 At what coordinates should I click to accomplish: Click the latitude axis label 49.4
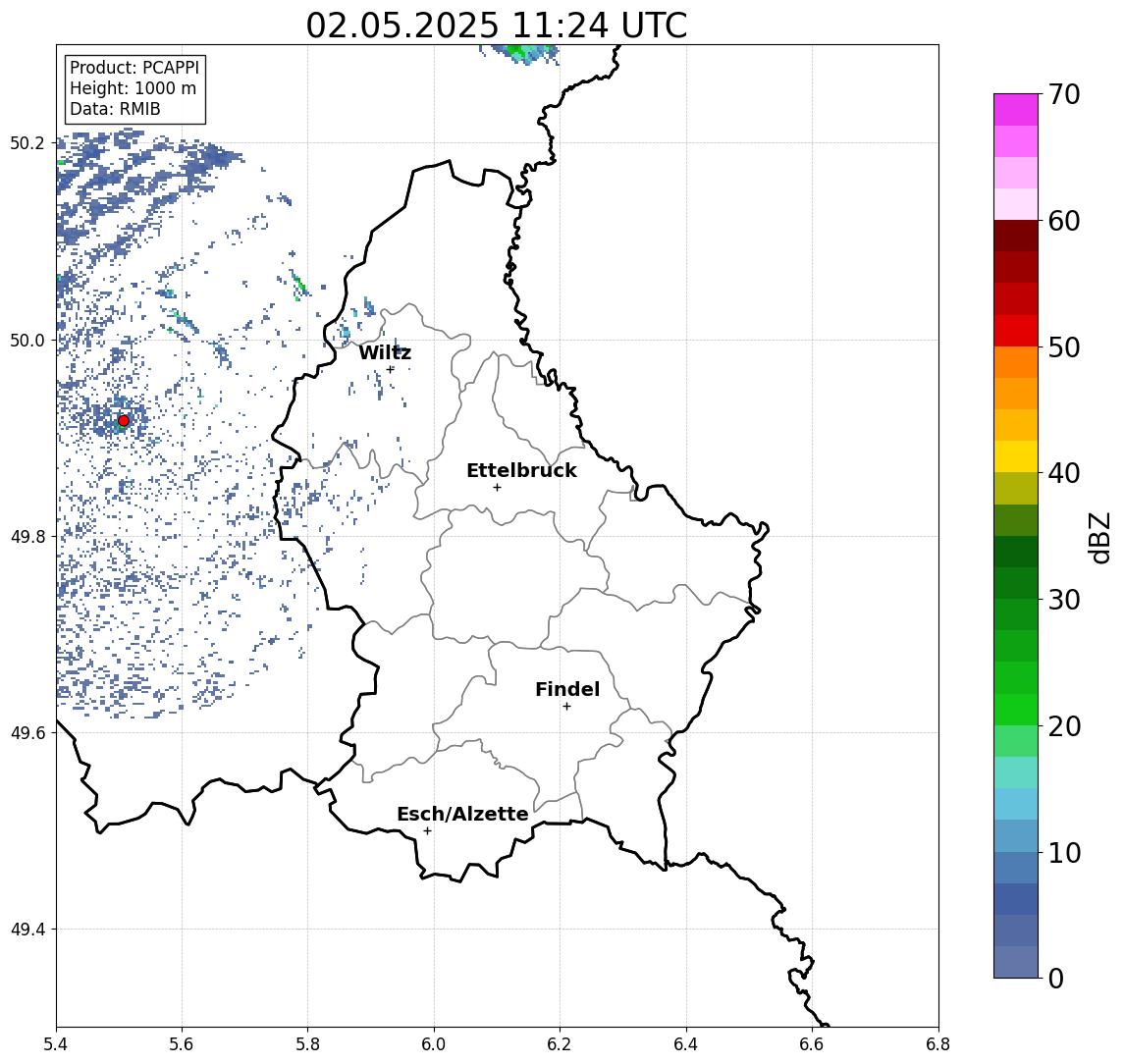27,930
